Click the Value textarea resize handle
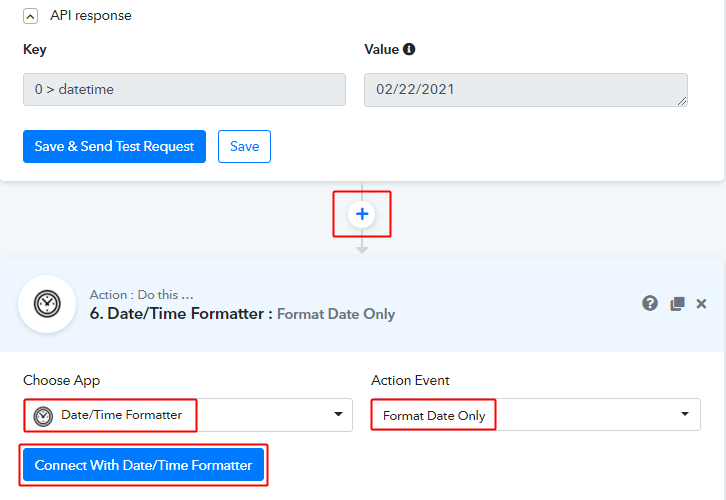Screen dimensions: 726x500 [682, 100]
